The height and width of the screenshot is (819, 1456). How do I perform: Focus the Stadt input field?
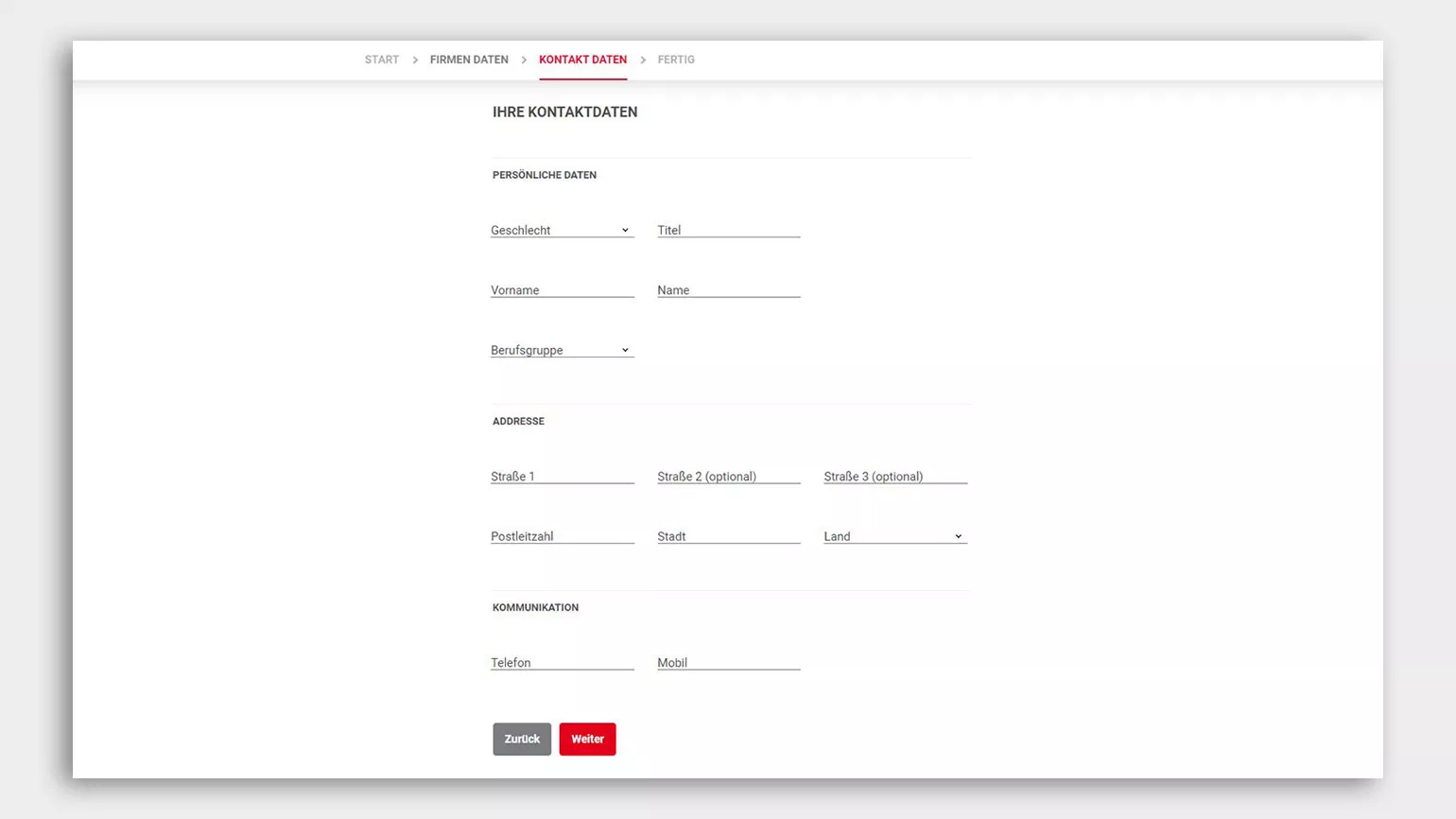[x=729, y=536]
